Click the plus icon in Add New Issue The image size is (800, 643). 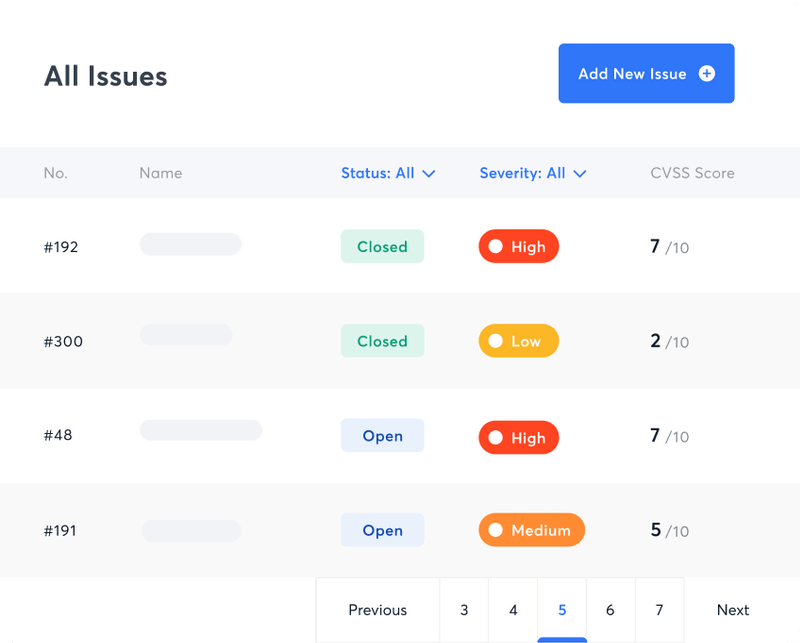coord(707,73)
